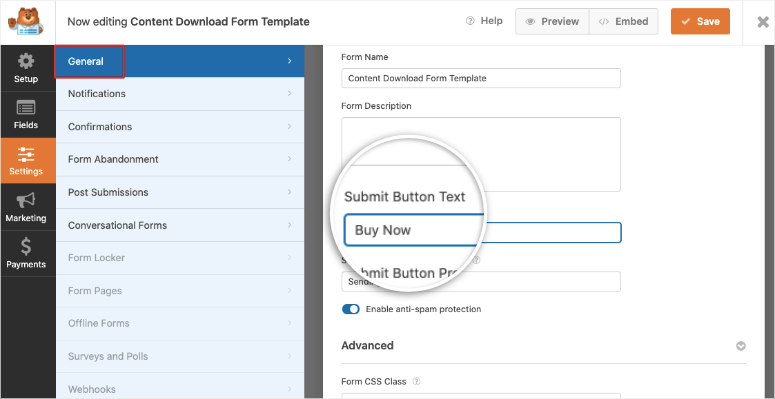The height and width of the screenshot is (399, 775).
Task: Open Offline Forms settings
Action: pos(180,323)
